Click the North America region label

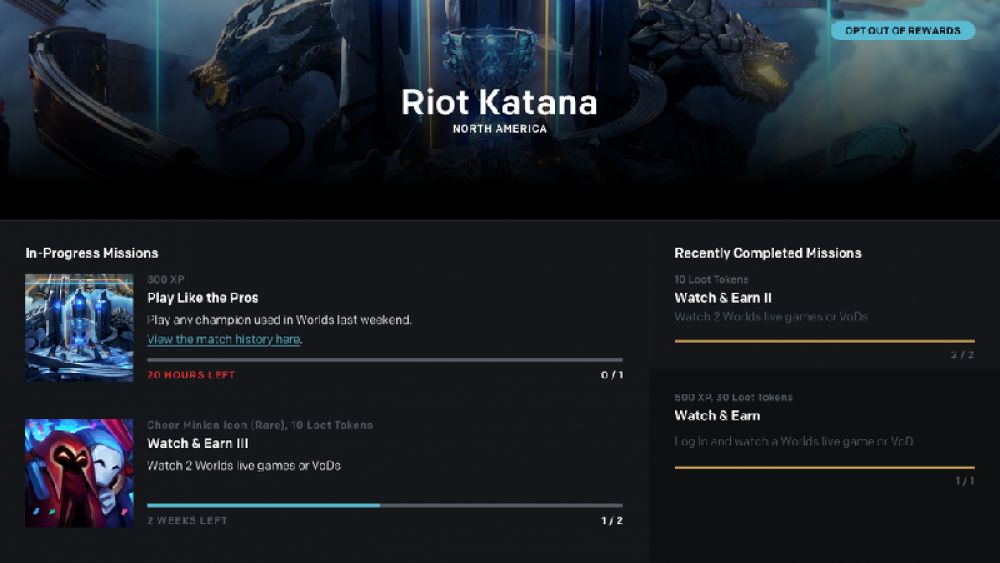point(499,129)
